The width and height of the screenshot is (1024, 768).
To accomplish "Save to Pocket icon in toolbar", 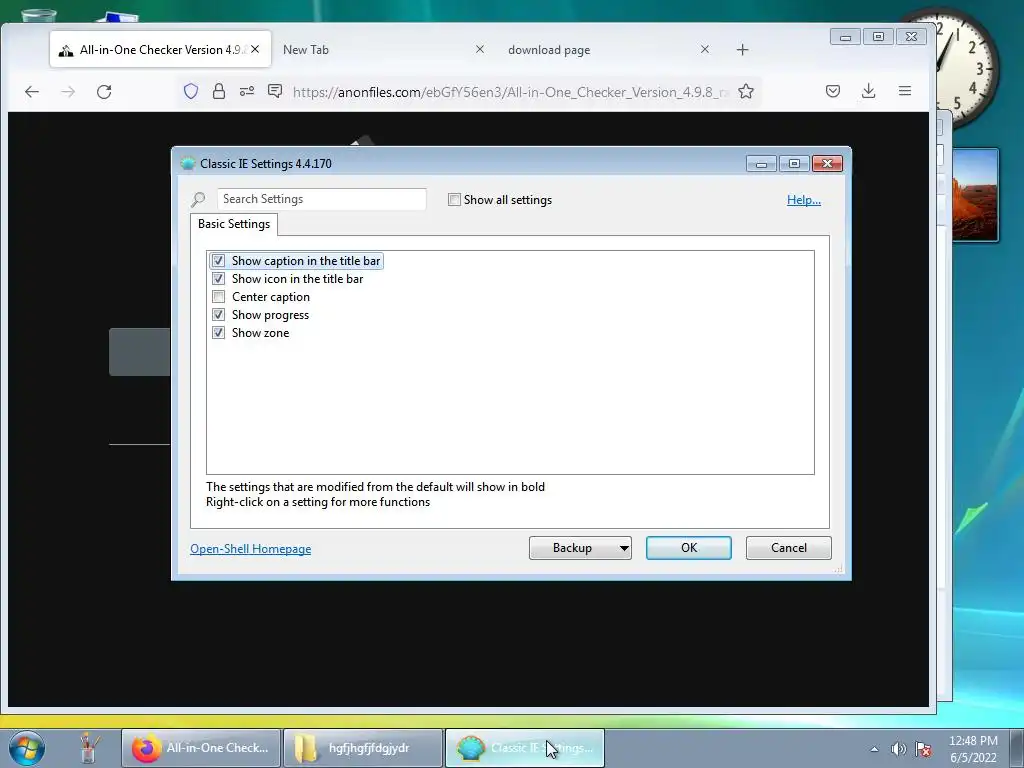I will (x=833, y=91).
